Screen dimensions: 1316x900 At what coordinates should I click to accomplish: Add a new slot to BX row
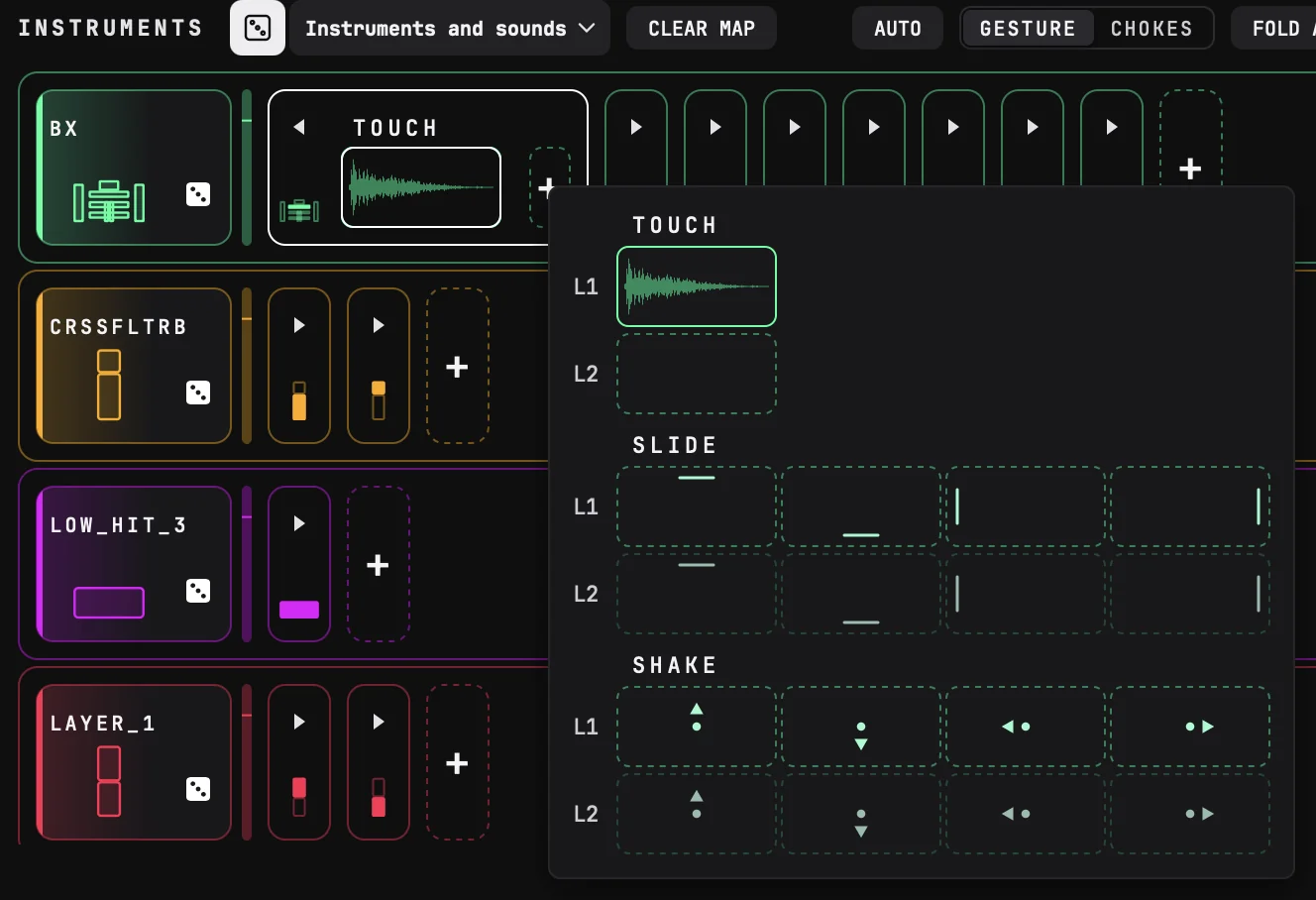[x=1190, y=169]
